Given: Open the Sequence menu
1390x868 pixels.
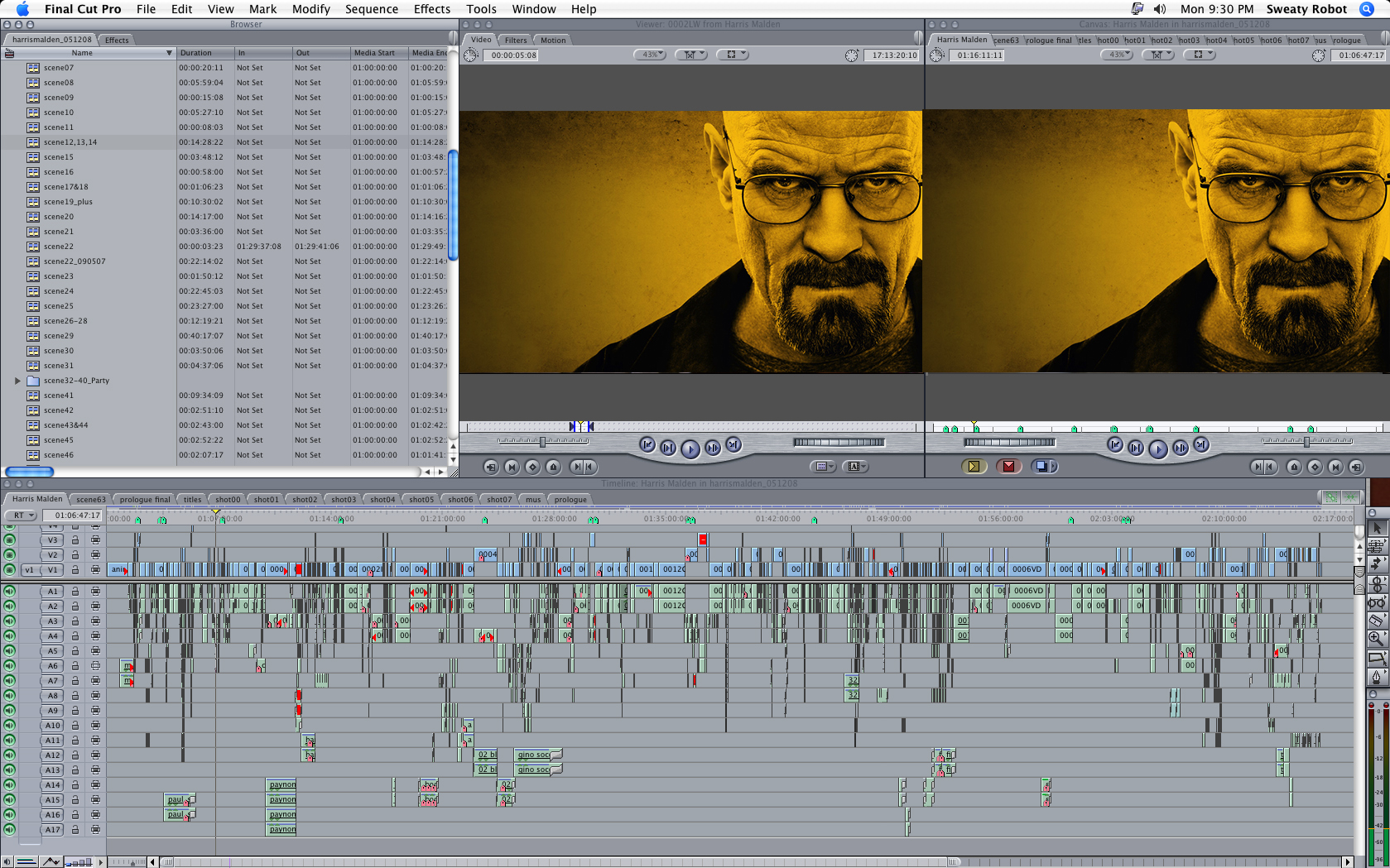Looking at the screenshot, I should [x=372, y=9].
